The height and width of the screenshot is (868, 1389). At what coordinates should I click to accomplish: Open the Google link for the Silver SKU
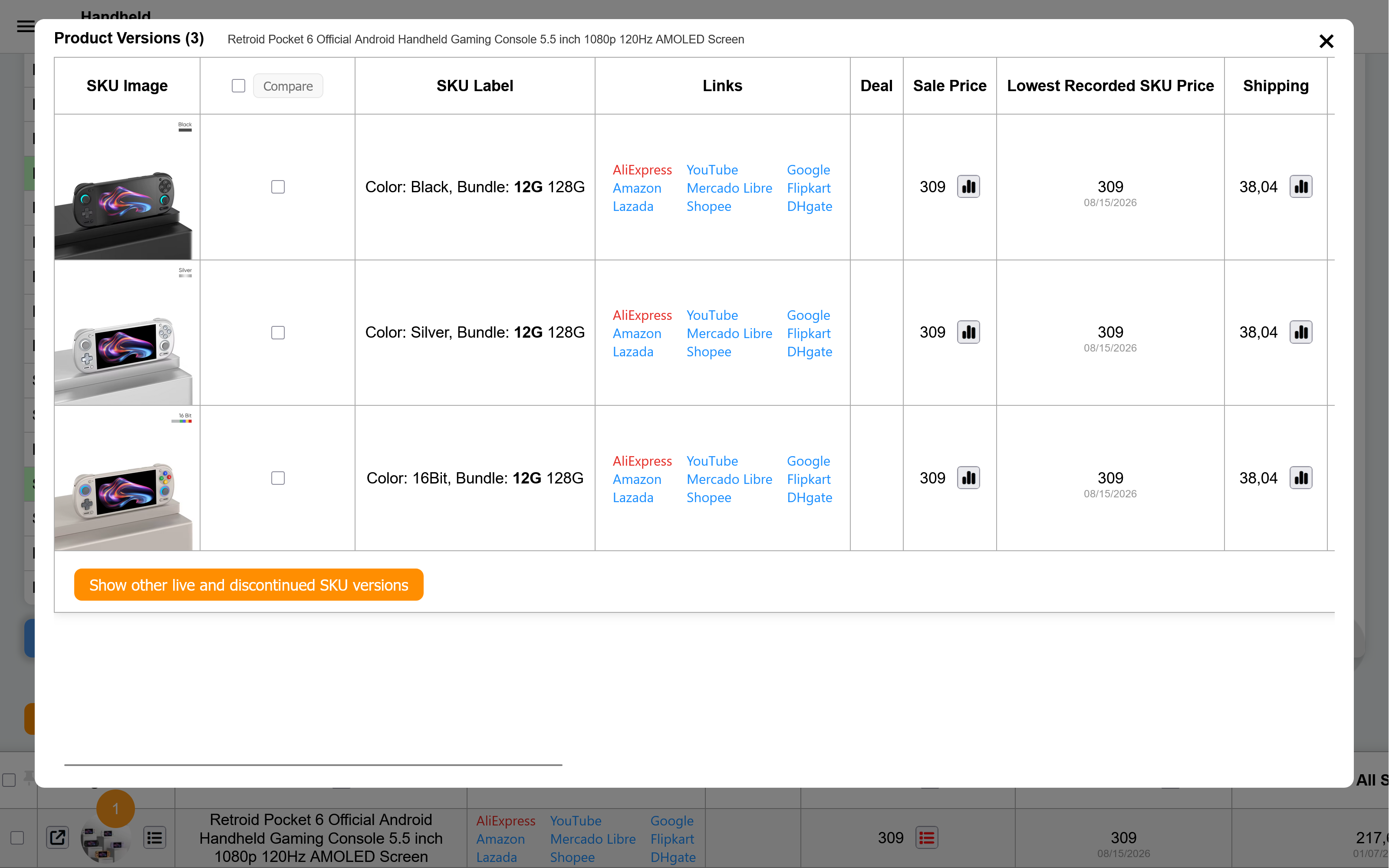click(808, 315)
